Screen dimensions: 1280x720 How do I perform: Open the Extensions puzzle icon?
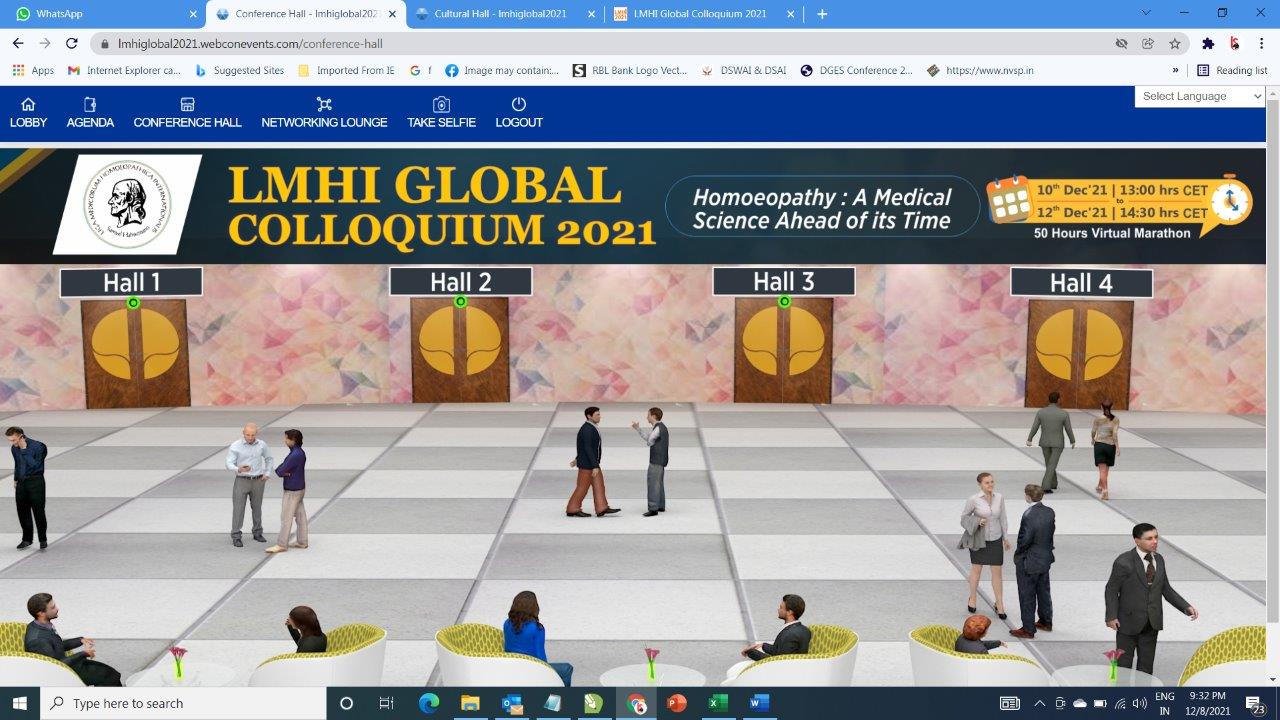[x=1208, y=44]
